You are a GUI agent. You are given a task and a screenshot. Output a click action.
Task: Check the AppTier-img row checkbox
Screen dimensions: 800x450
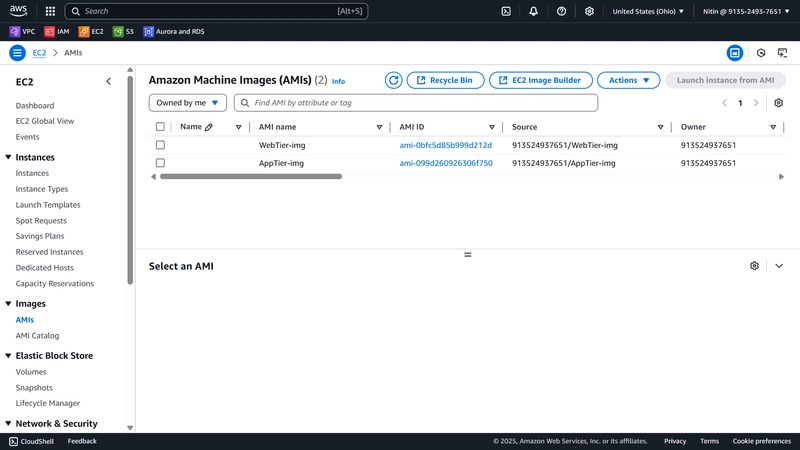tap(160, 163)
